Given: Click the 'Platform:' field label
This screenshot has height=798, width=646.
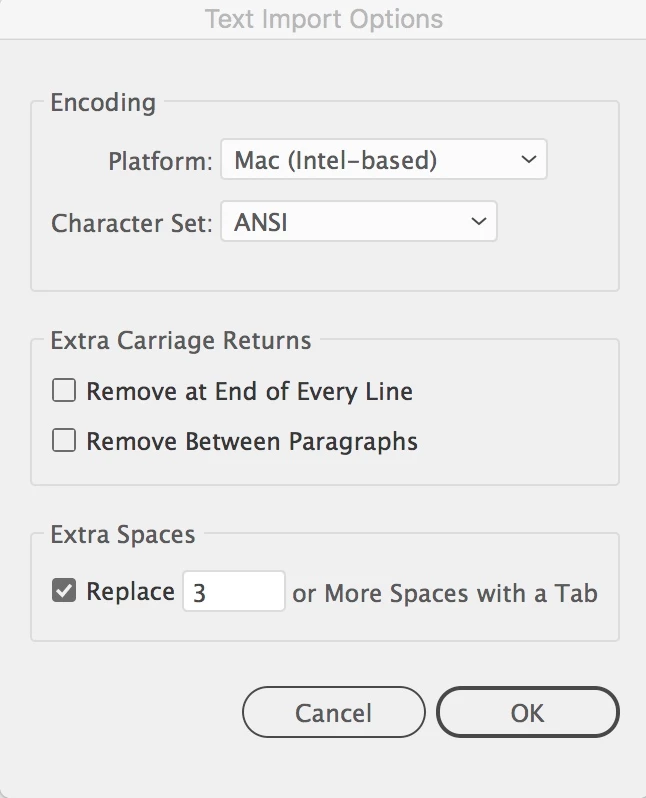Looking at the screenshot, I should tap(160, 161).
